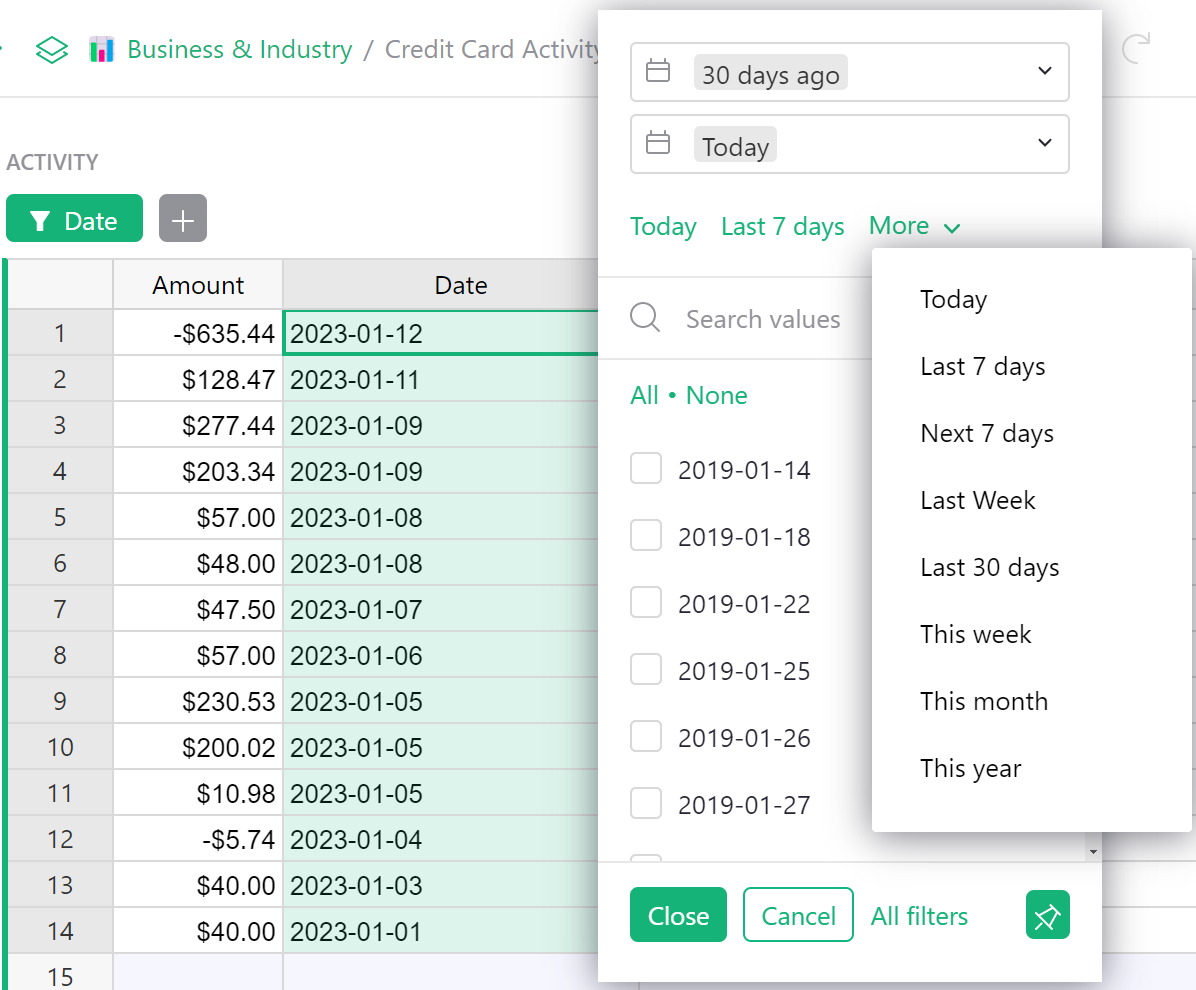Image resolution: width=1196 pixels, height=990 pixels.
Task: Check the 2019-01-27 date checkbox
Action: 646,803
